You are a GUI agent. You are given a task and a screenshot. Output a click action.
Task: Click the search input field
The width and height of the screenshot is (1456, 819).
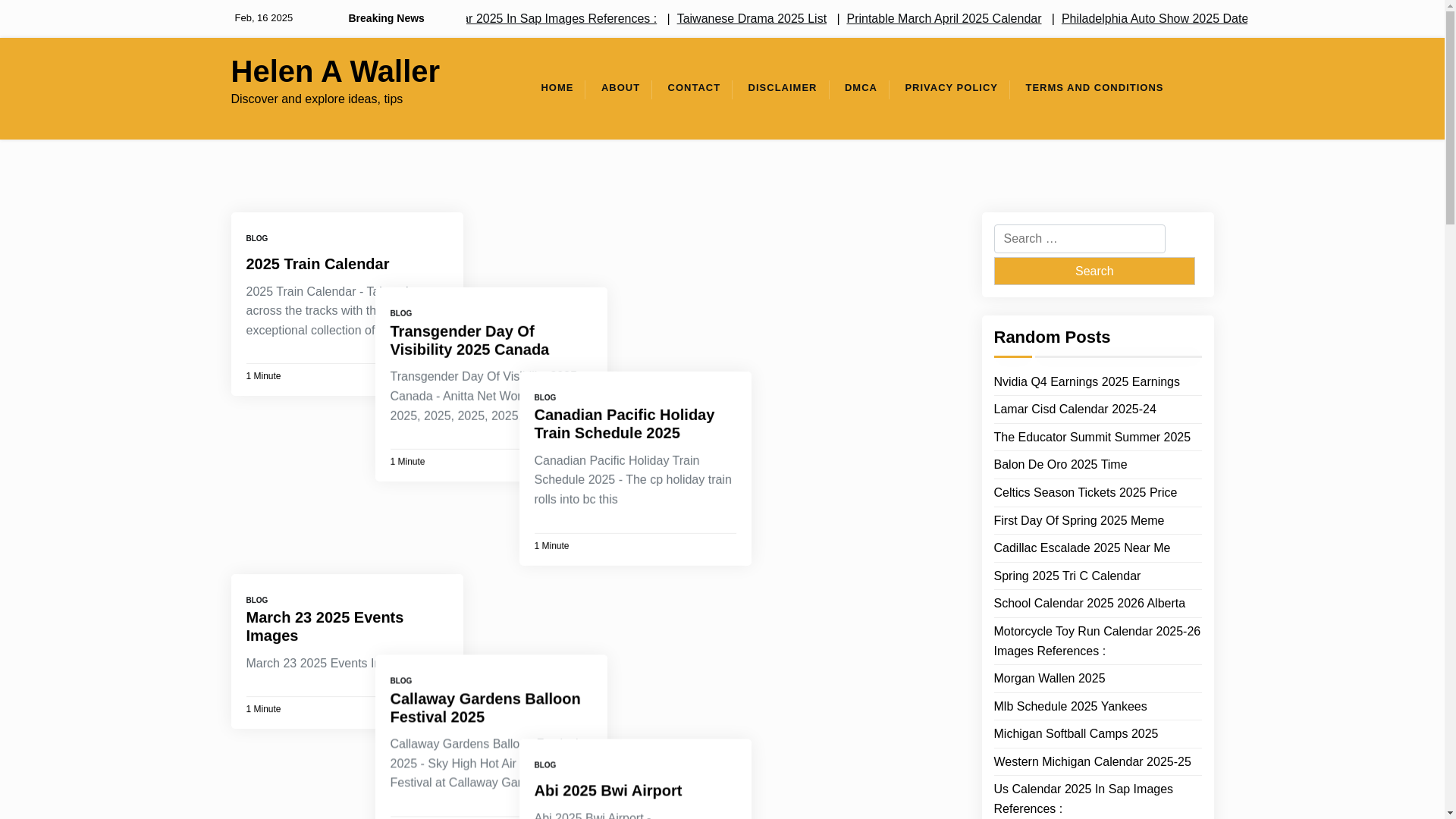pyautogui.click(x=1079, y=239)
